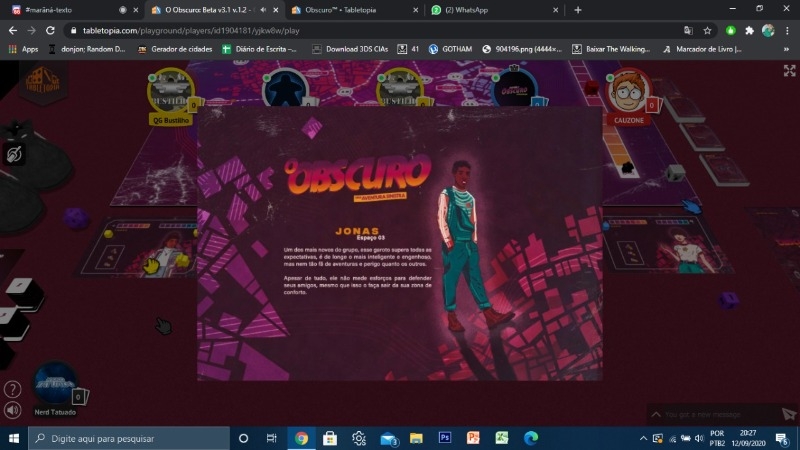Open a new browser tab
The height and width of the screenshot is (450, 800).
pos(578,10)
